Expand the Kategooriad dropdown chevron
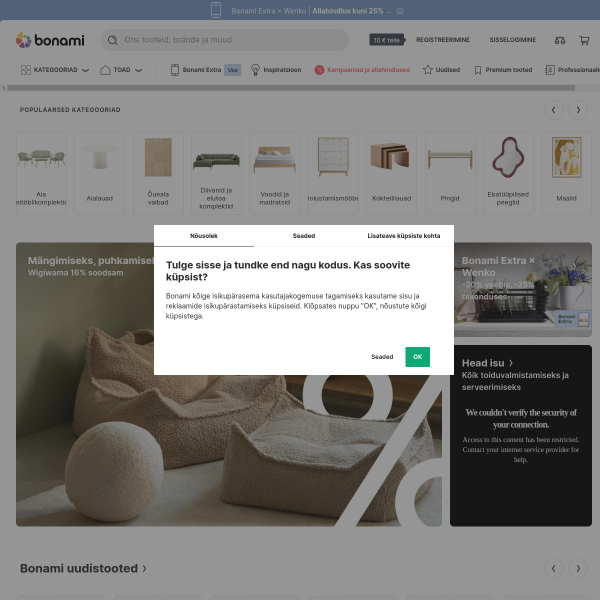 [86, 70]
